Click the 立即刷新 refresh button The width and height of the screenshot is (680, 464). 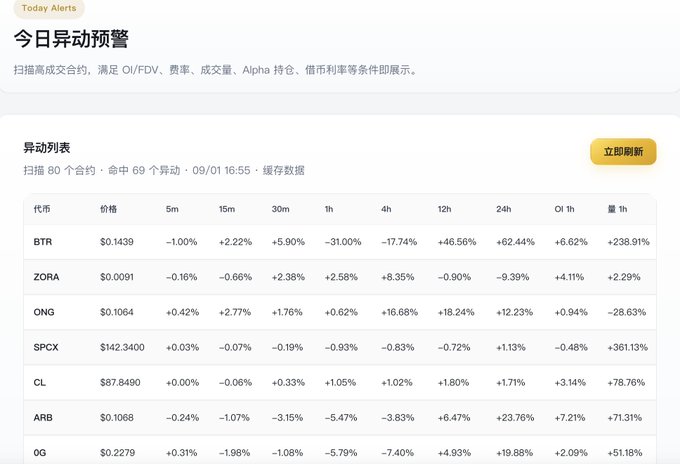(623, 152)
